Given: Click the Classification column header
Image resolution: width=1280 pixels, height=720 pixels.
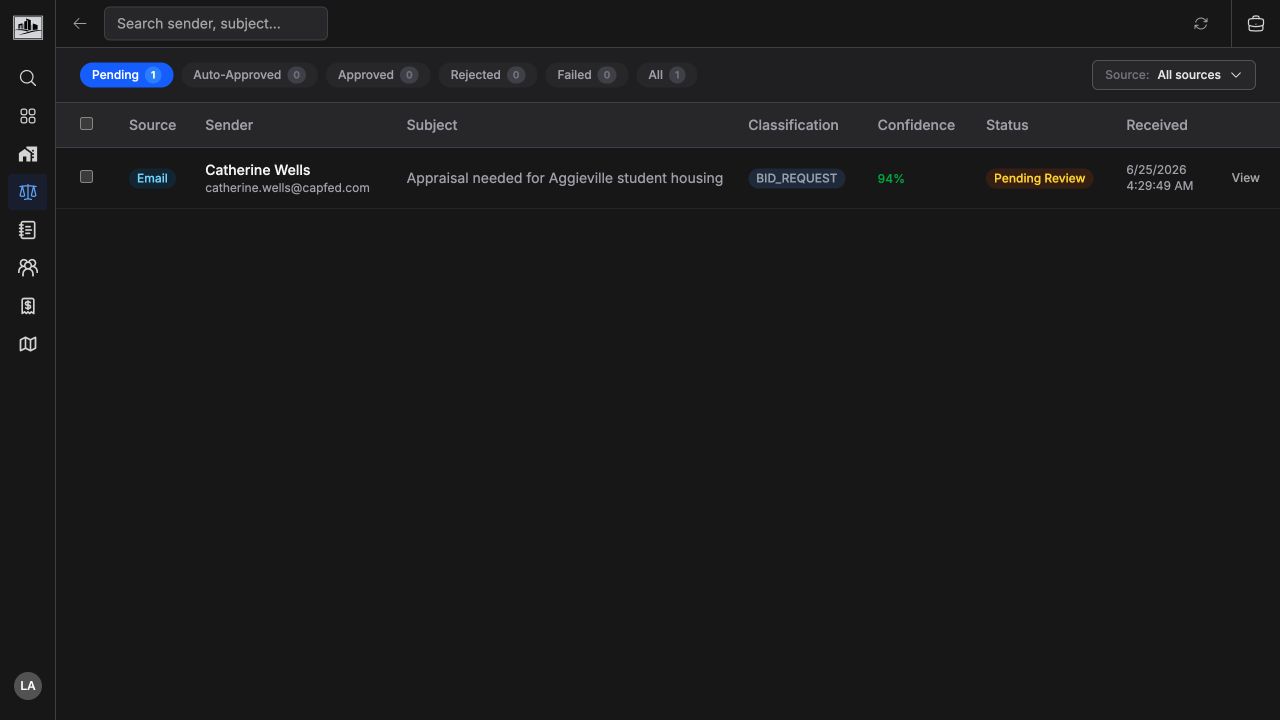Looking at the screenshot, I should (793, 125).
